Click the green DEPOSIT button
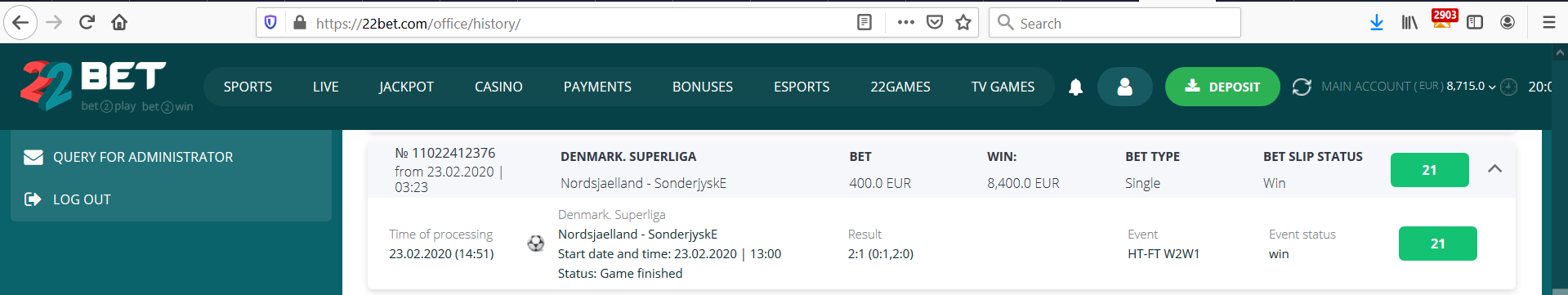The width and height of the screenshot is (1568, 295). [x=1222, y=87]
